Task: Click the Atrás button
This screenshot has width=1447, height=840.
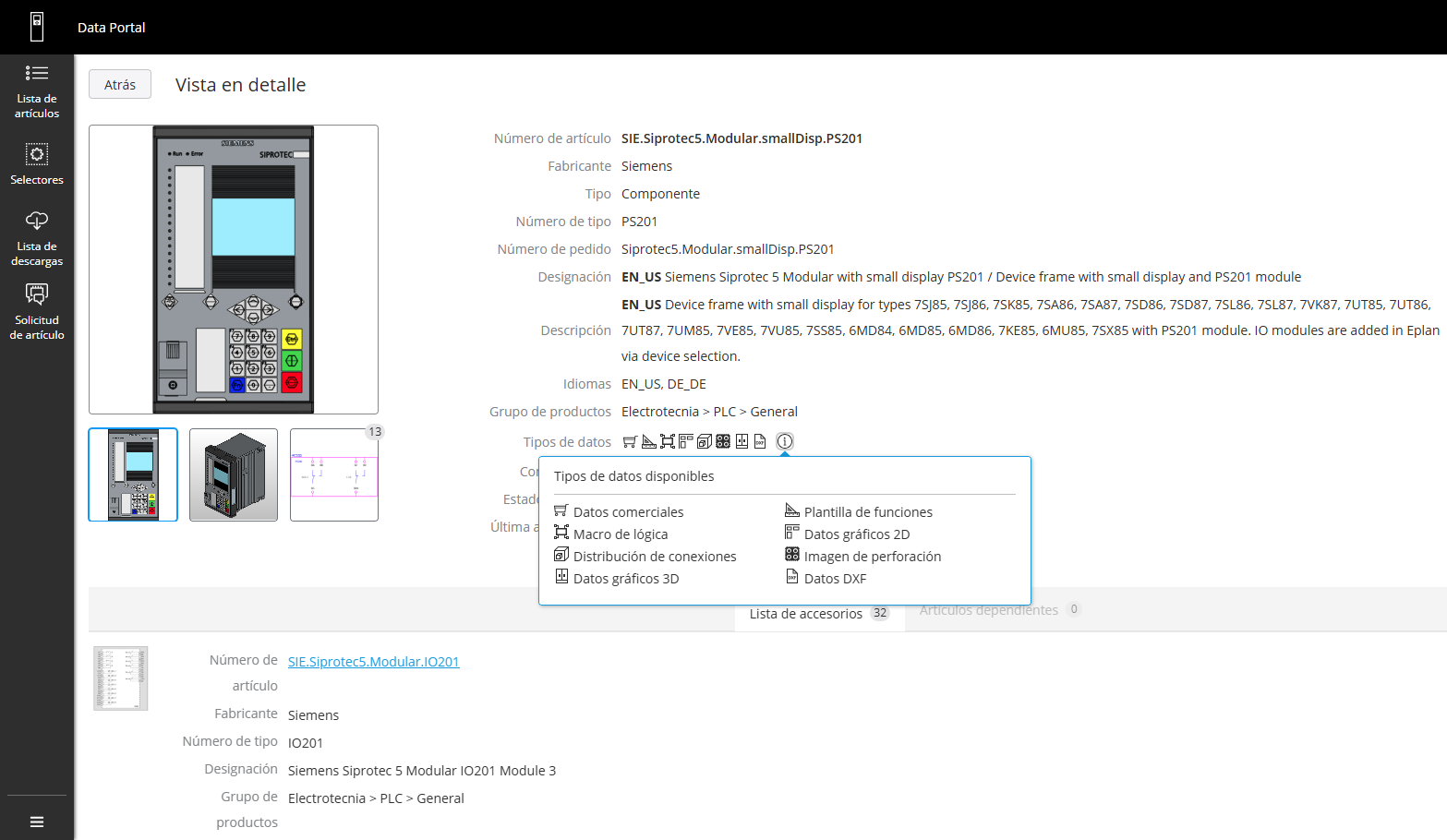Action: pos(120,85)
